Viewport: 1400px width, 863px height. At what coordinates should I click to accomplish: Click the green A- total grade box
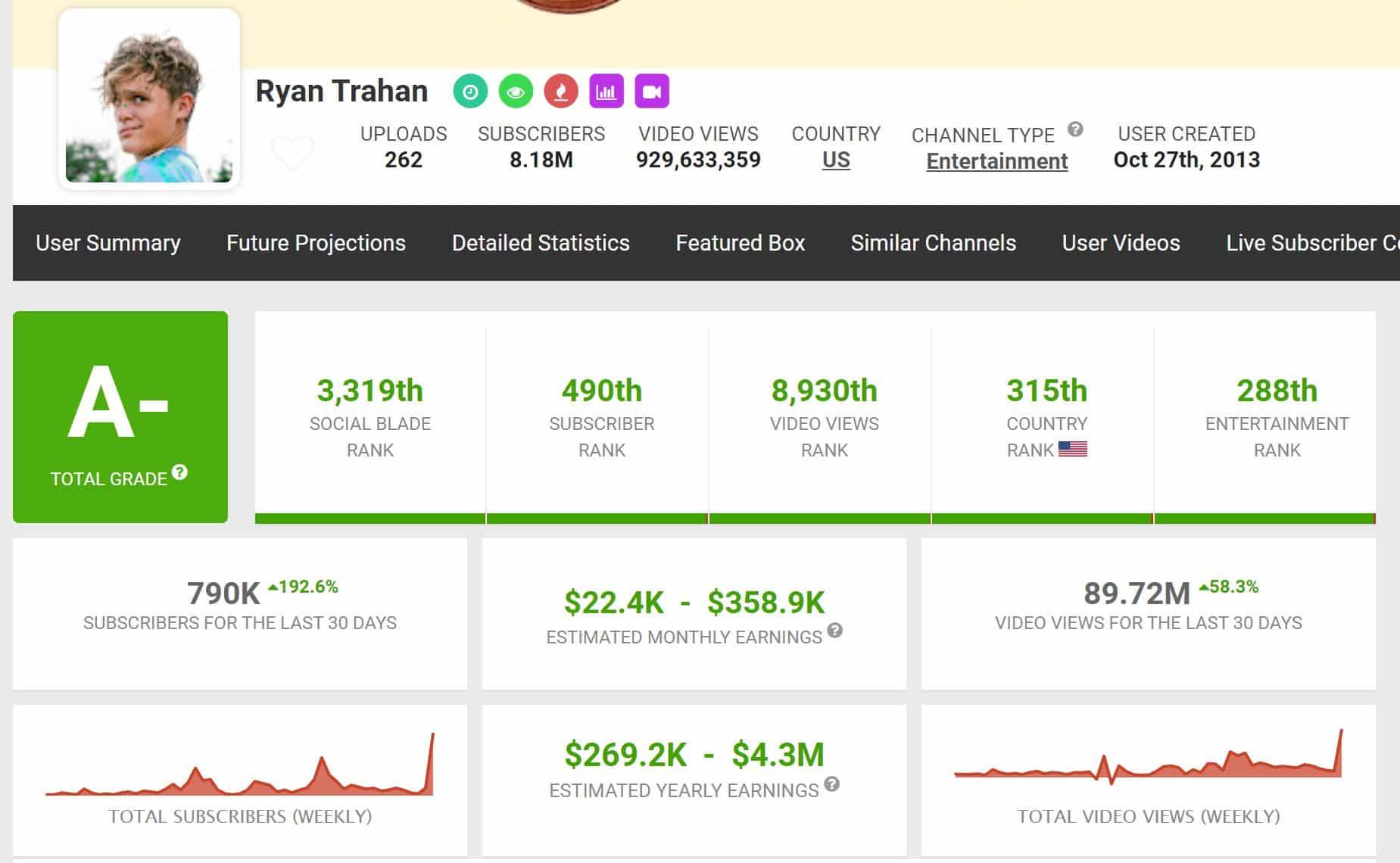(120, 417)
